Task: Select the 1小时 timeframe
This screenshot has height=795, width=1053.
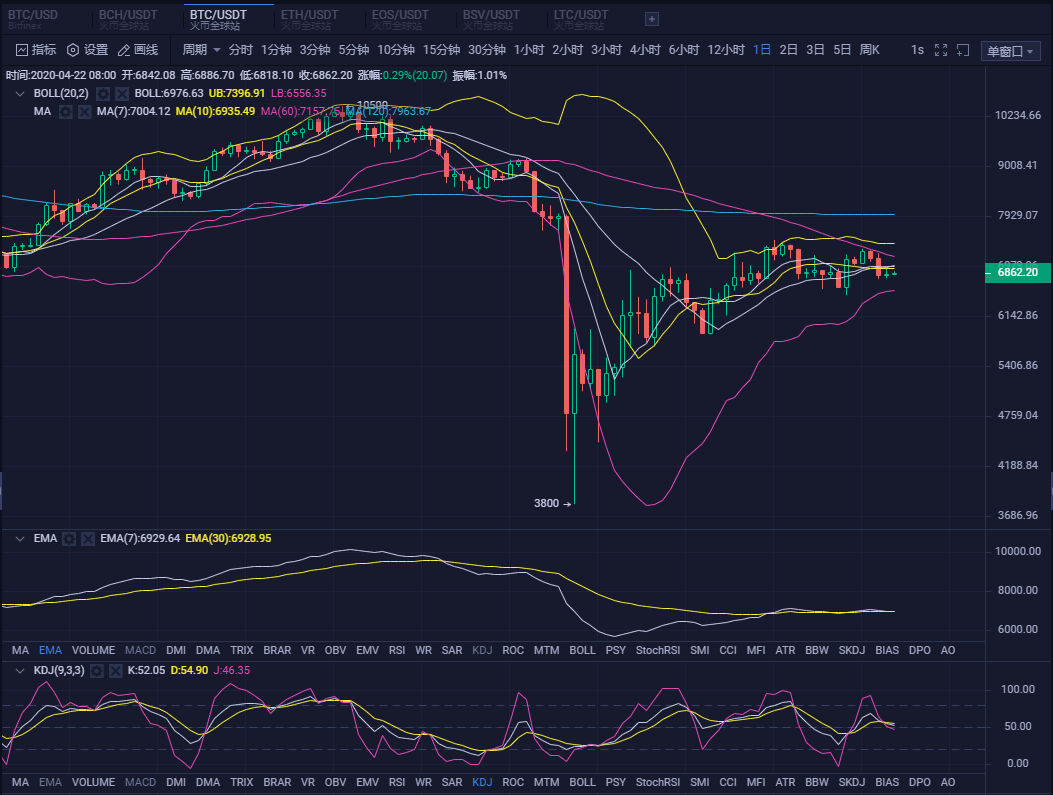Action: (x=529, y=50)
